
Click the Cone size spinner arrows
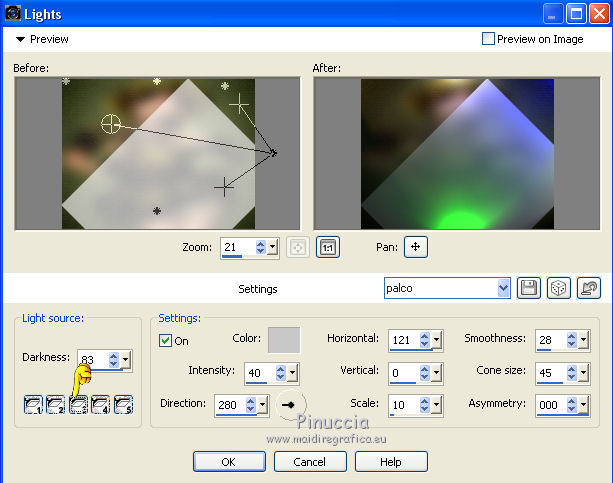coord(572,373)
